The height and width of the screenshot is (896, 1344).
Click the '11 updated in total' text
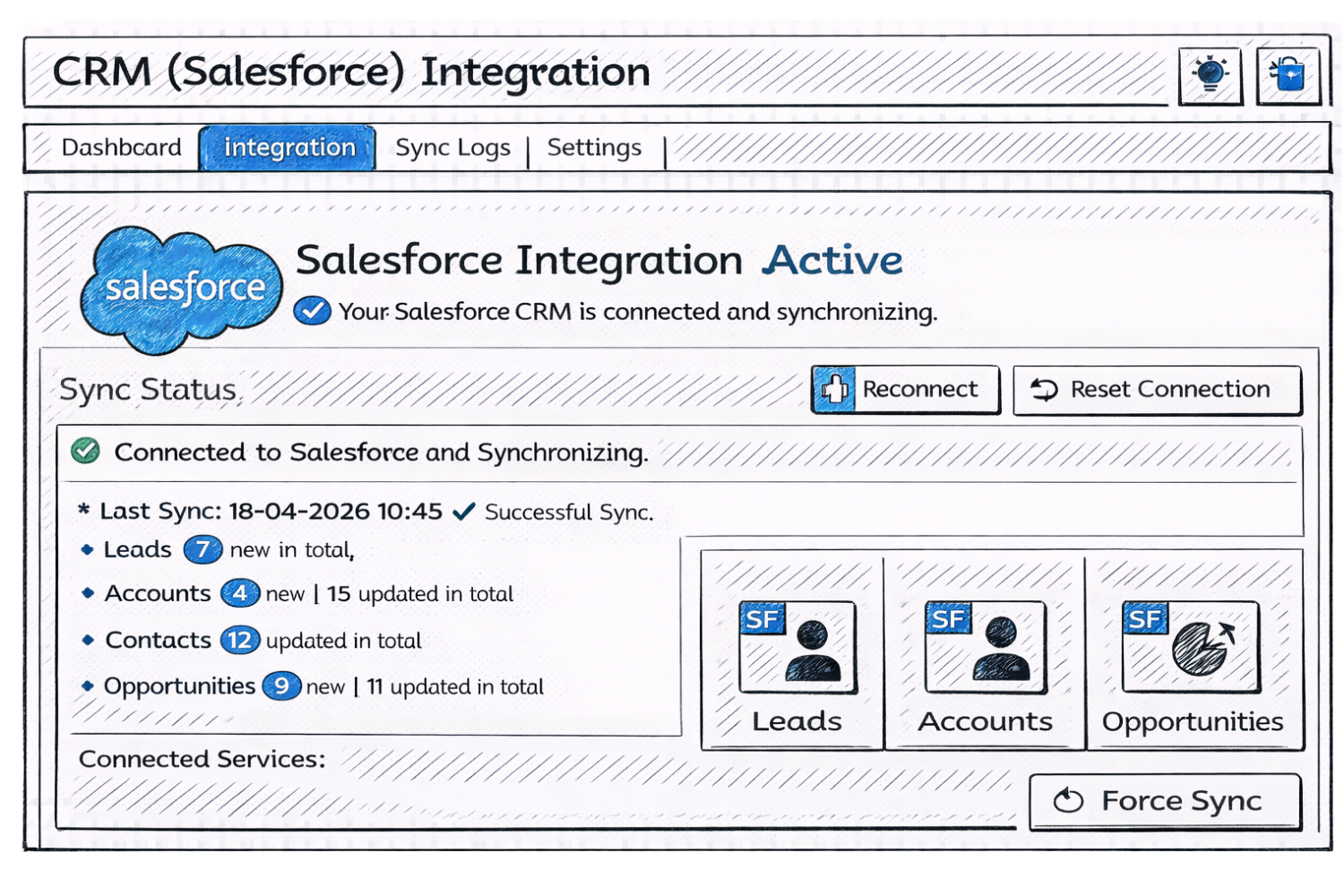tap(455, 687)
